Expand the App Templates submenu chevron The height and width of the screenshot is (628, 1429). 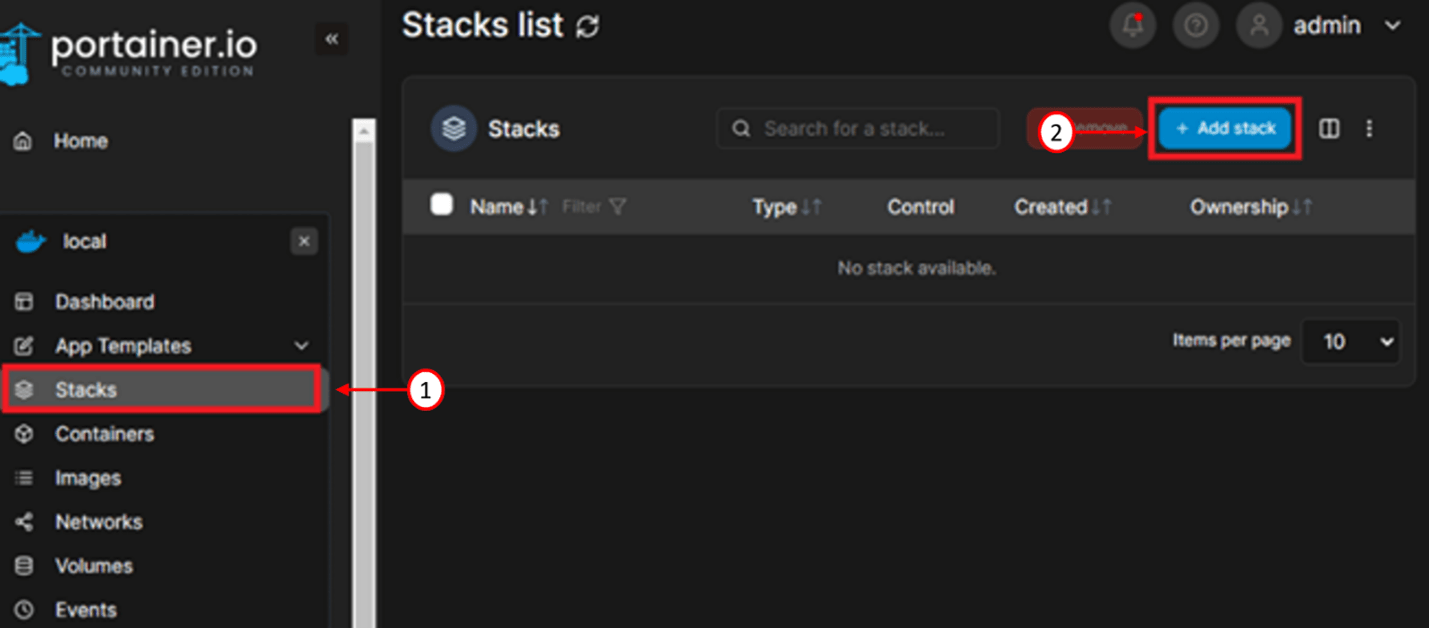click(301, 346)
